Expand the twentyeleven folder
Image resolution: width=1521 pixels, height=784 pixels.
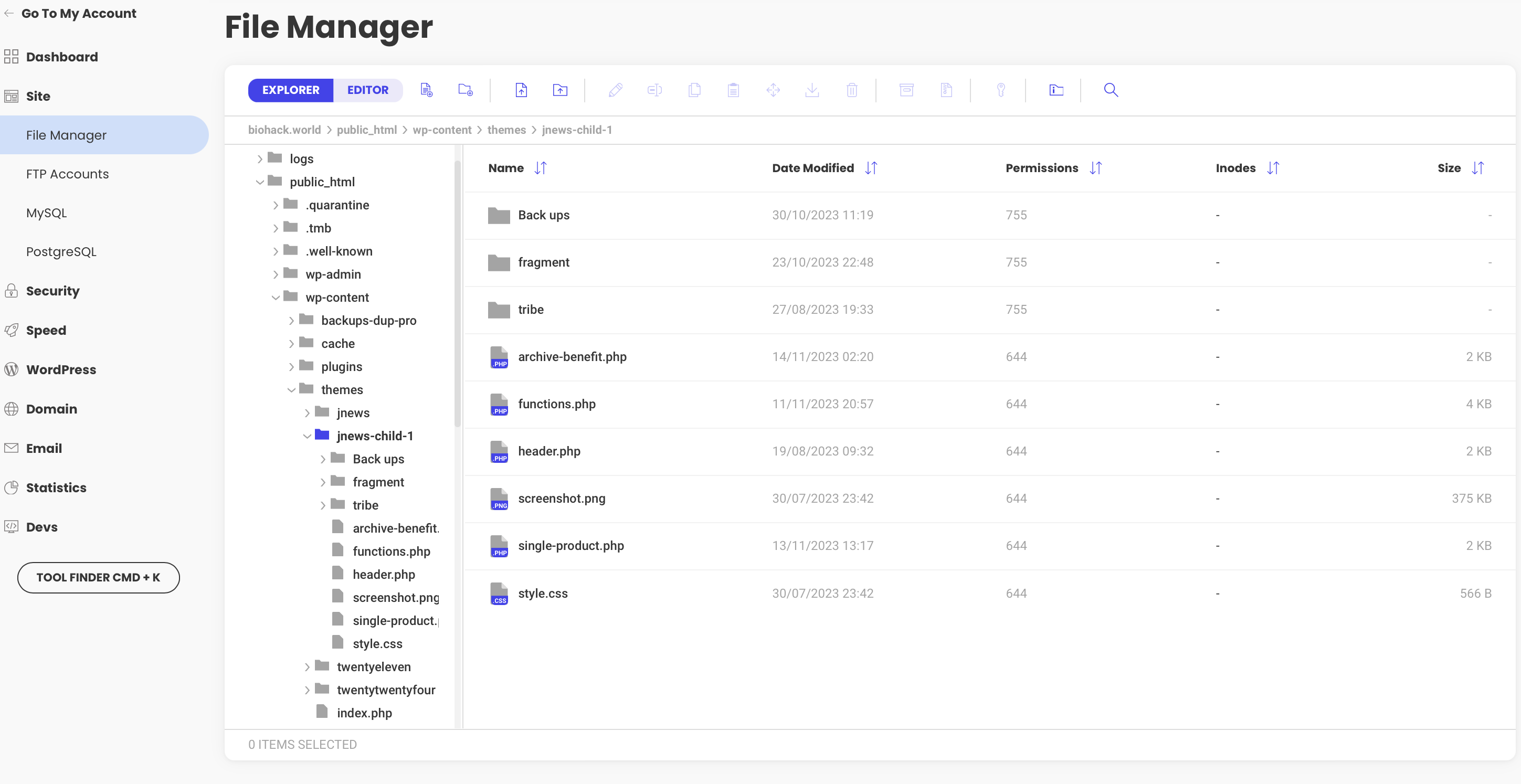coord(307,666)
